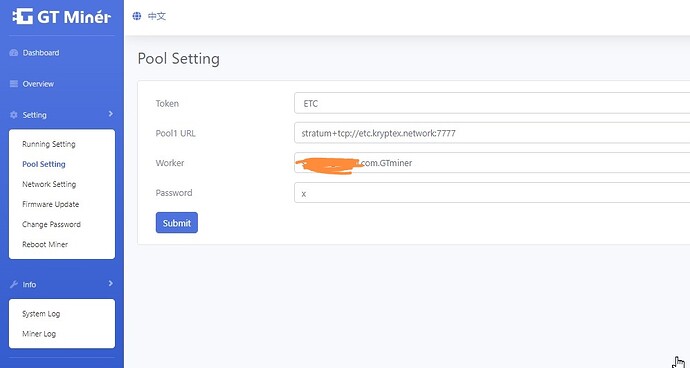Collapse the Info menu chevron

click(110, 283)
